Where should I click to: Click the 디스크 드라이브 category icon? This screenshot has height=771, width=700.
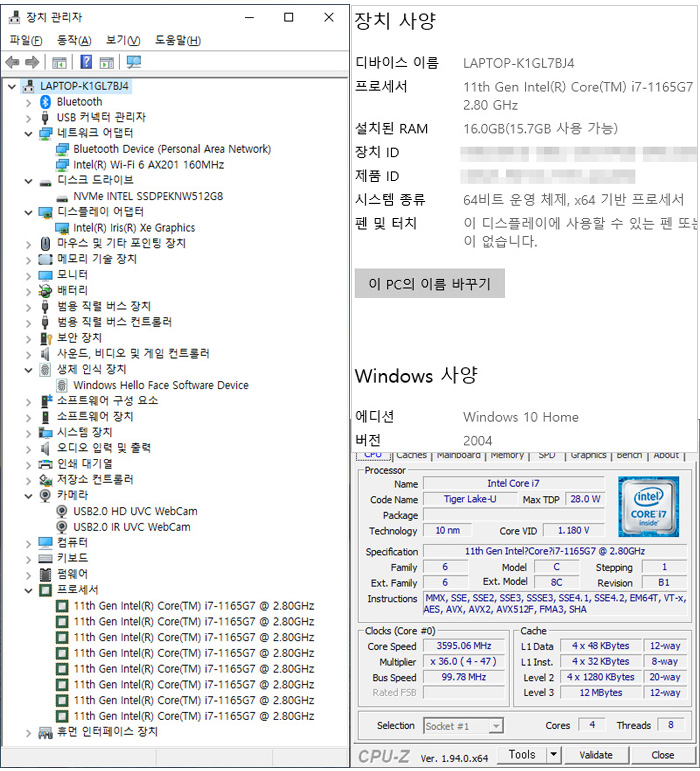45,183
